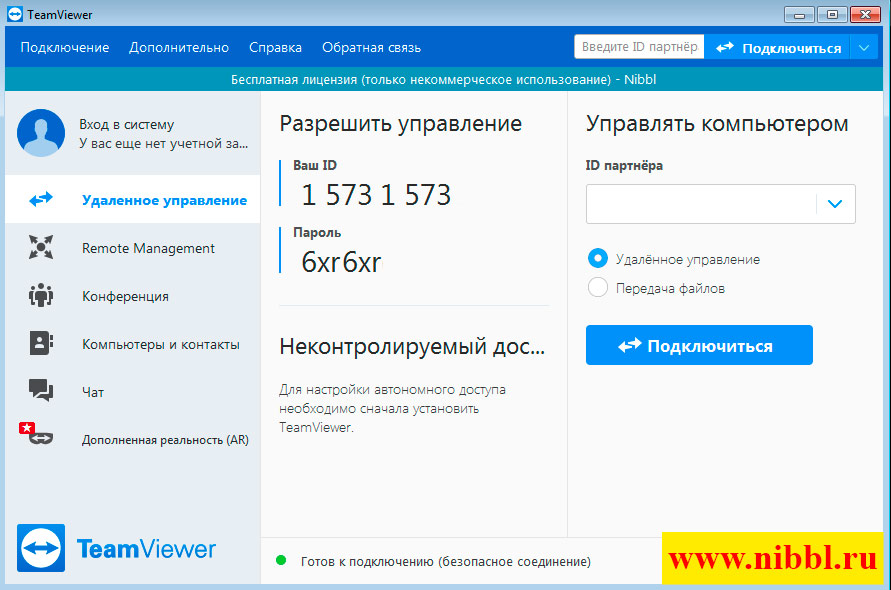Open the Обратная связь menu
The height and width of the screenshot is (590, 891).
tap(372, 48)
